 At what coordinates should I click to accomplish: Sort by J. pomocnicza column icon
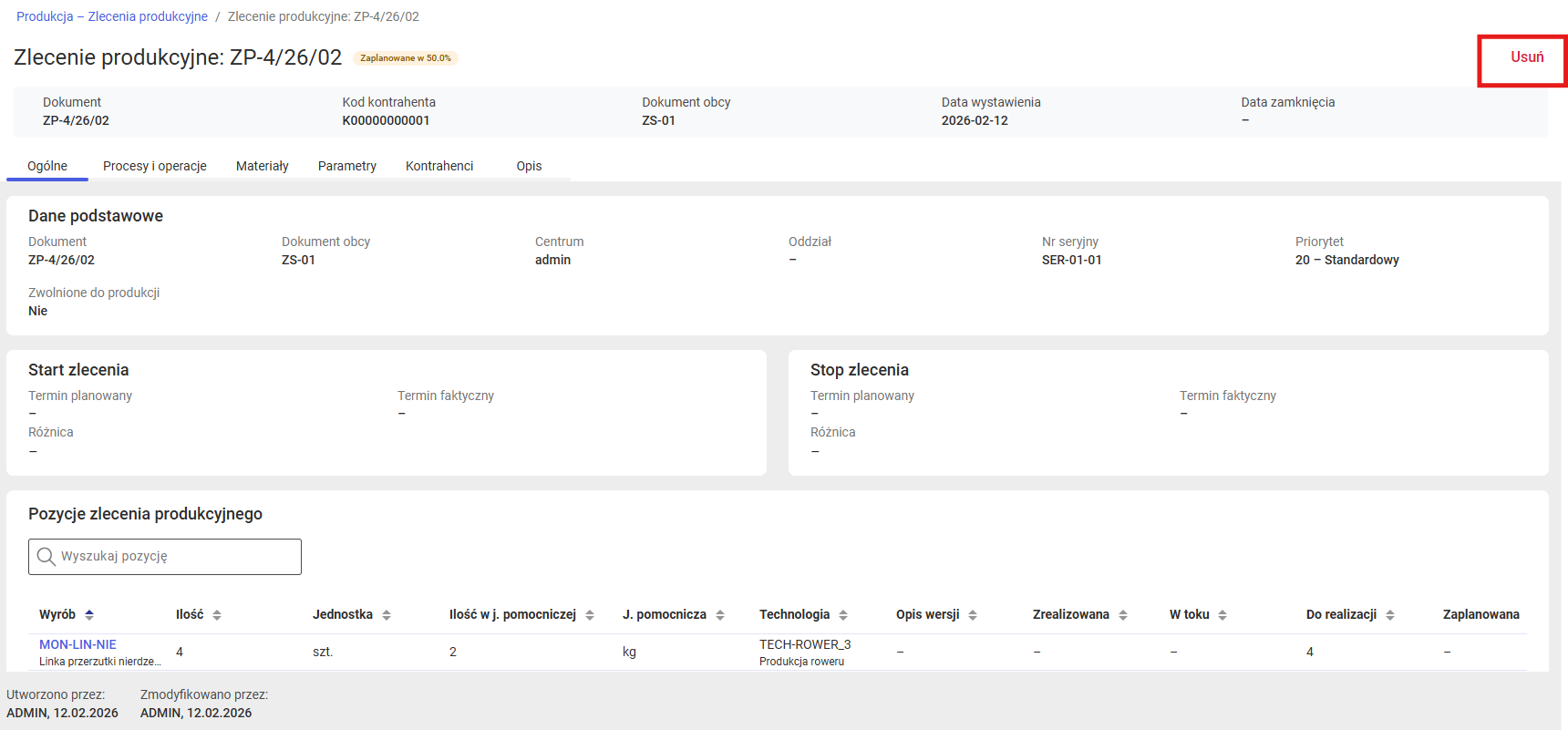pyautogui.click(x=720, y=615)
